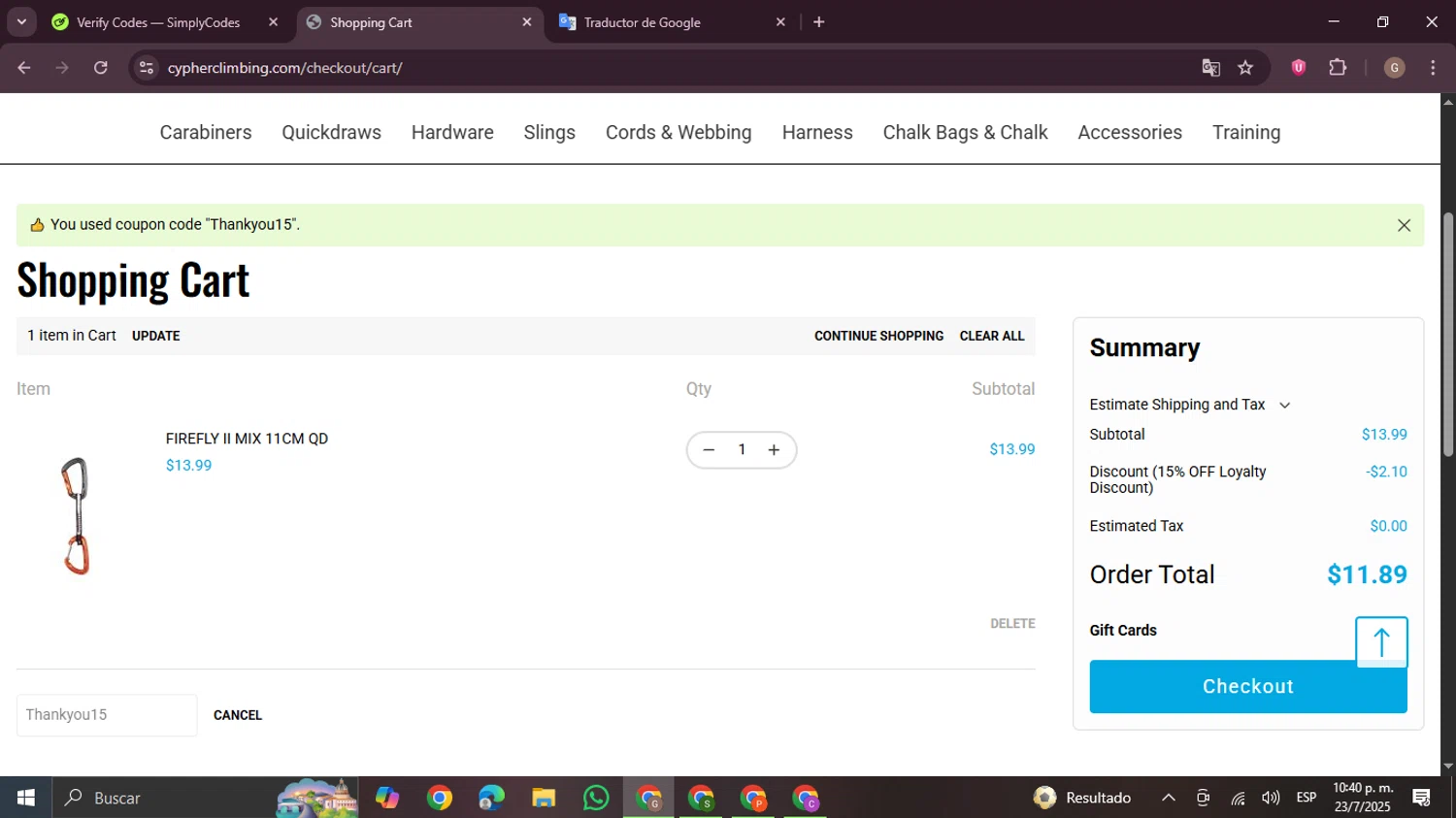Expand the Gift Cards section
1456x818 pixels.
pos(1123,631)
